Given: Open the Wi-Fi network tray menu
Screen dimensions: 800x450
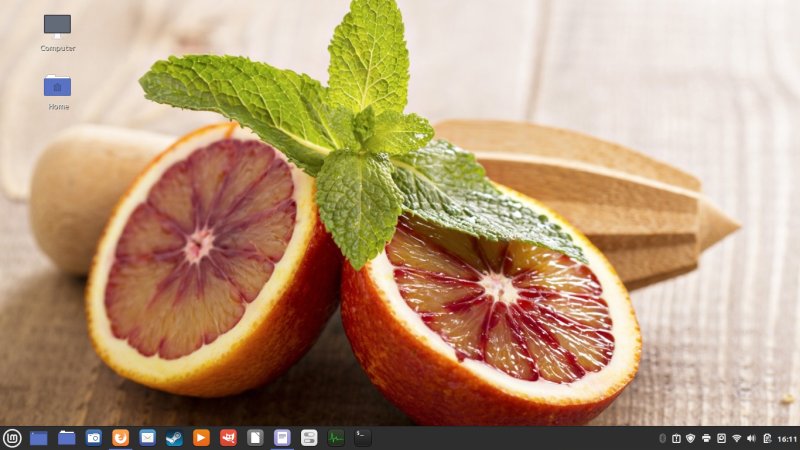Looking at the screenshot, I should pos(736,438).
